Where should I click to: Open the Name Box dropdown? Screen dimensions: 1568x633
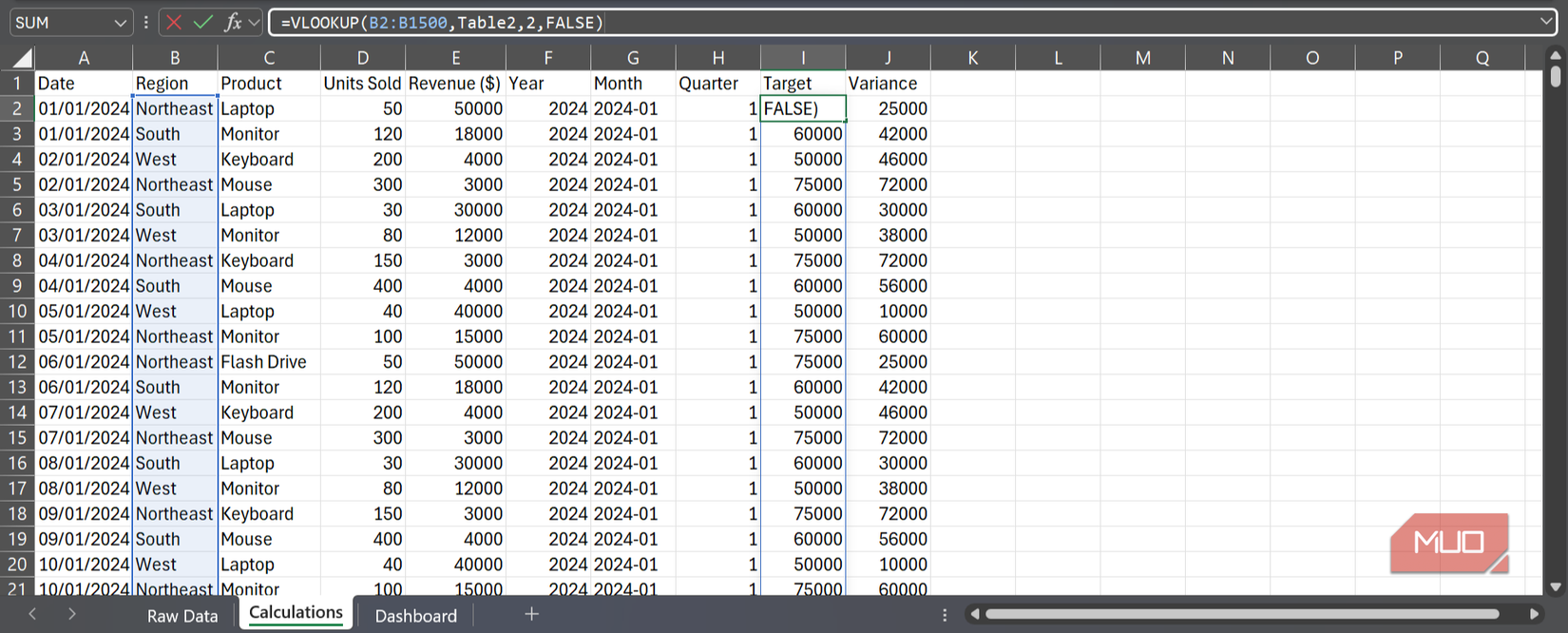pos(120,22)
